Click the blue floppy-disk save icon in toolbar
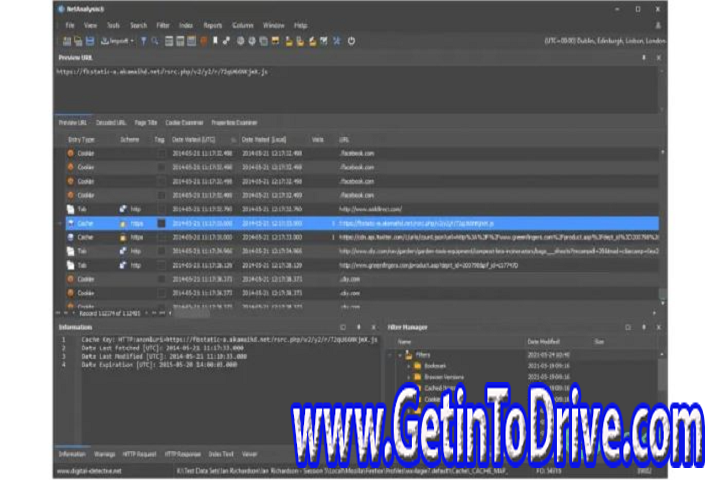720x480 pixels. [x=90, y=41]
